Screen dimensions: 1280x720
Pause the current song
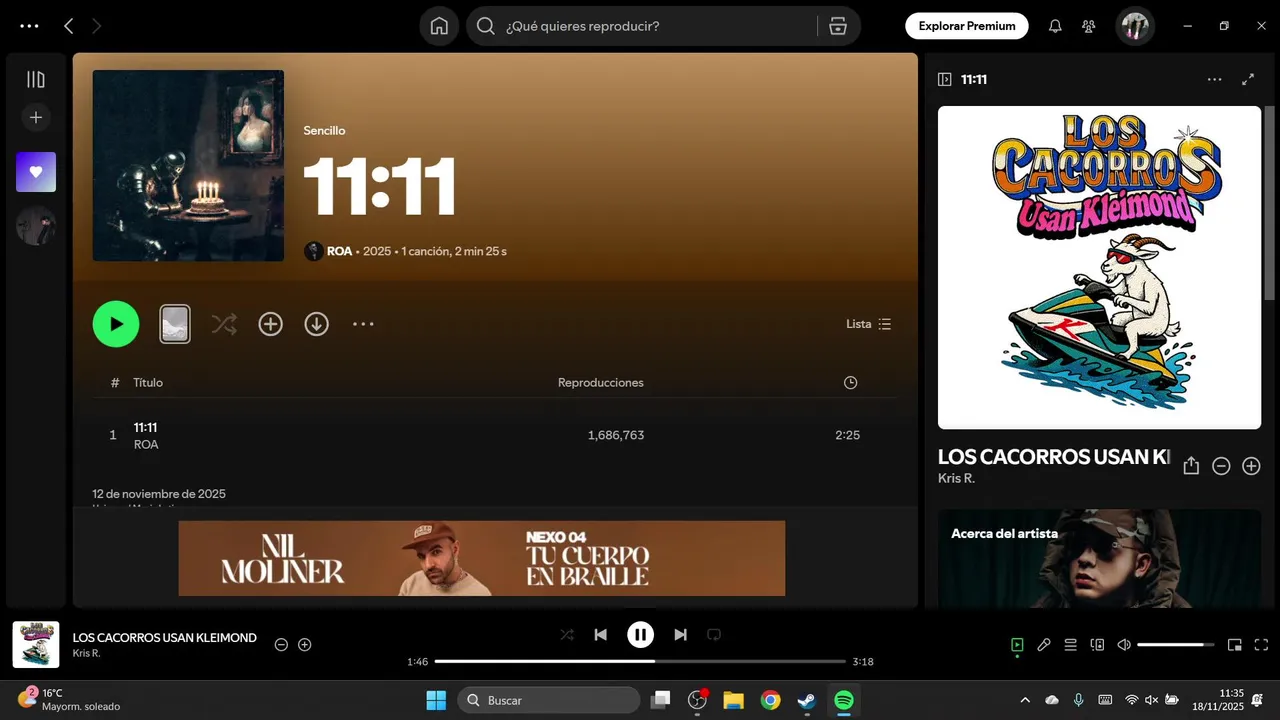click(640, 634)
